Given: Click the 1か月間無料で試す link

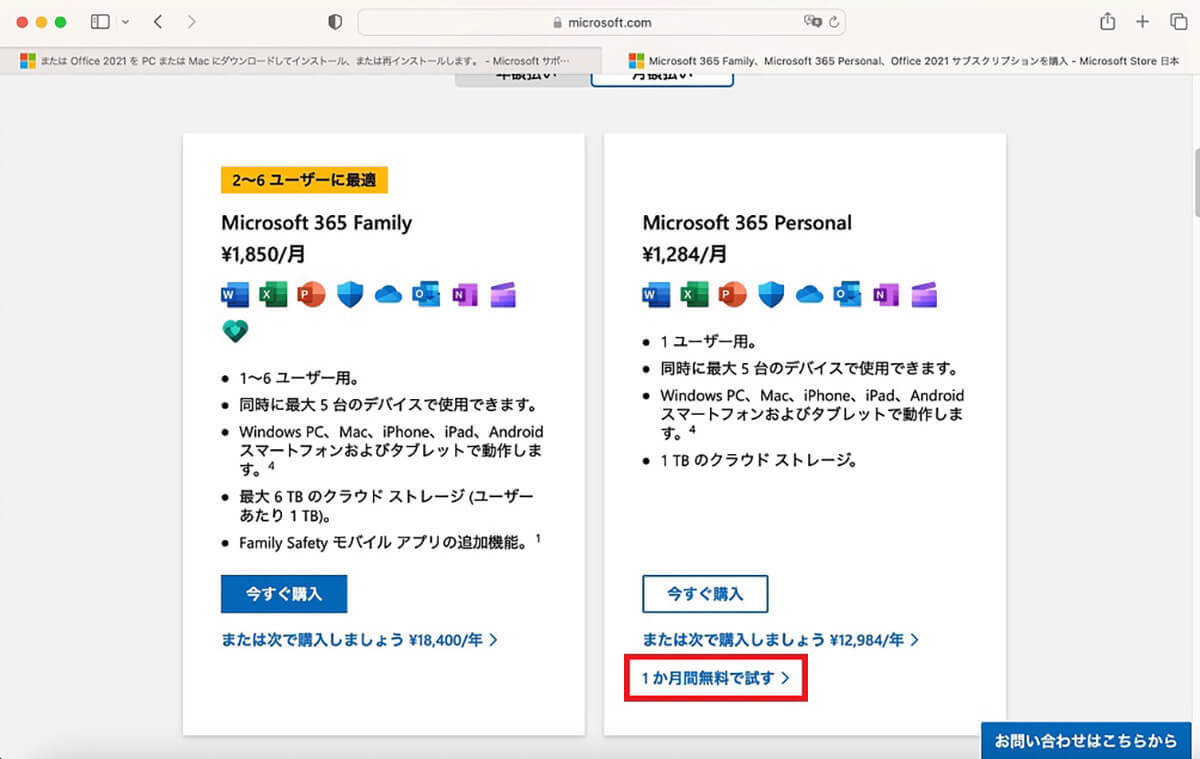Looking at the screenshot, I should 716,678.
